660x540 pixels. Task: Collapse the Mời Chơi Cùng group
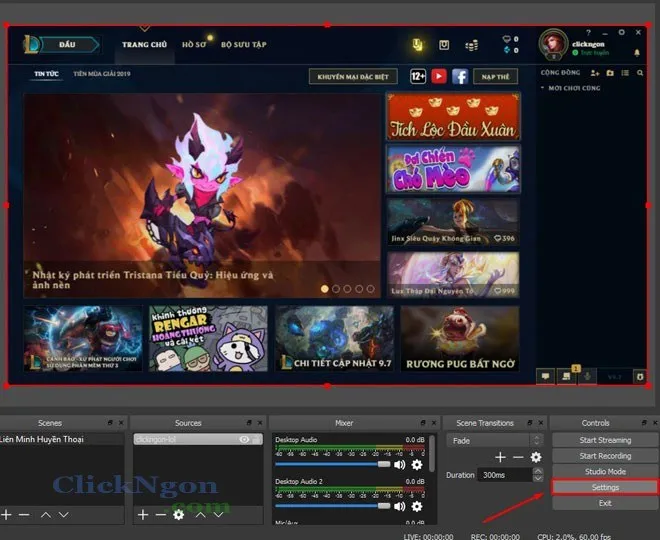[543, 88]
